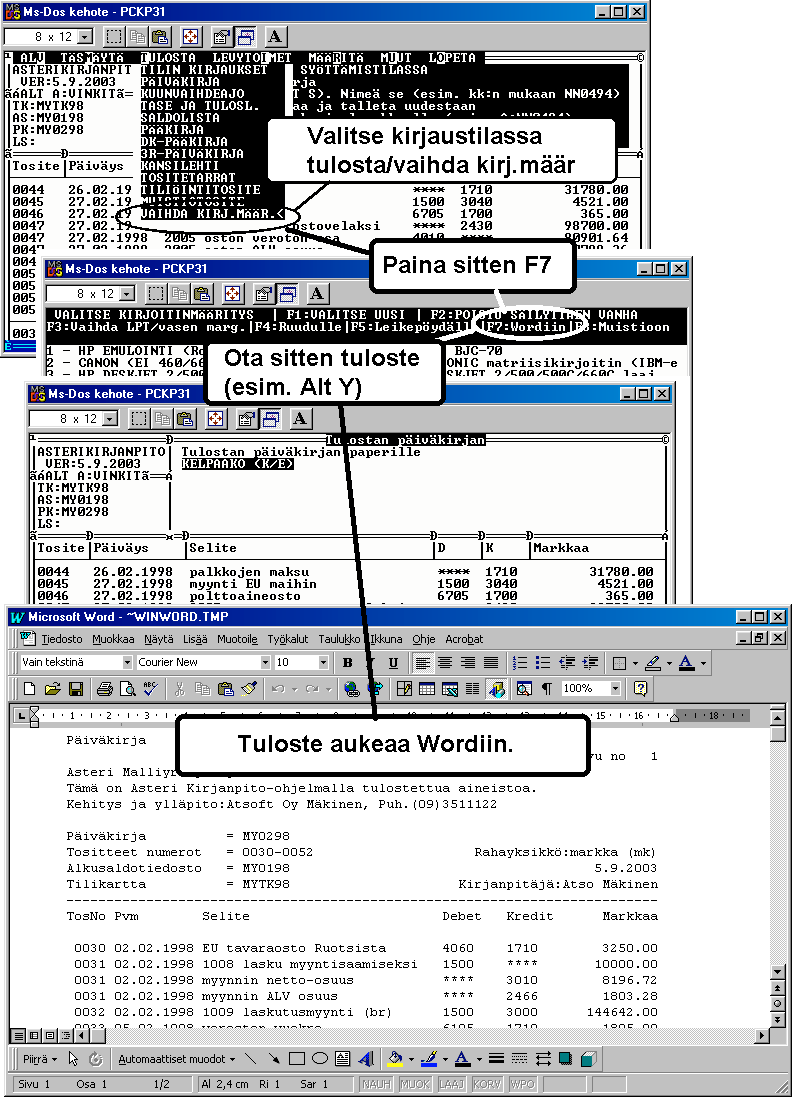This screenshot has width=794, height=1102.
Task: Click the Print icon in Word toolbar
Action: click(105, 689)
